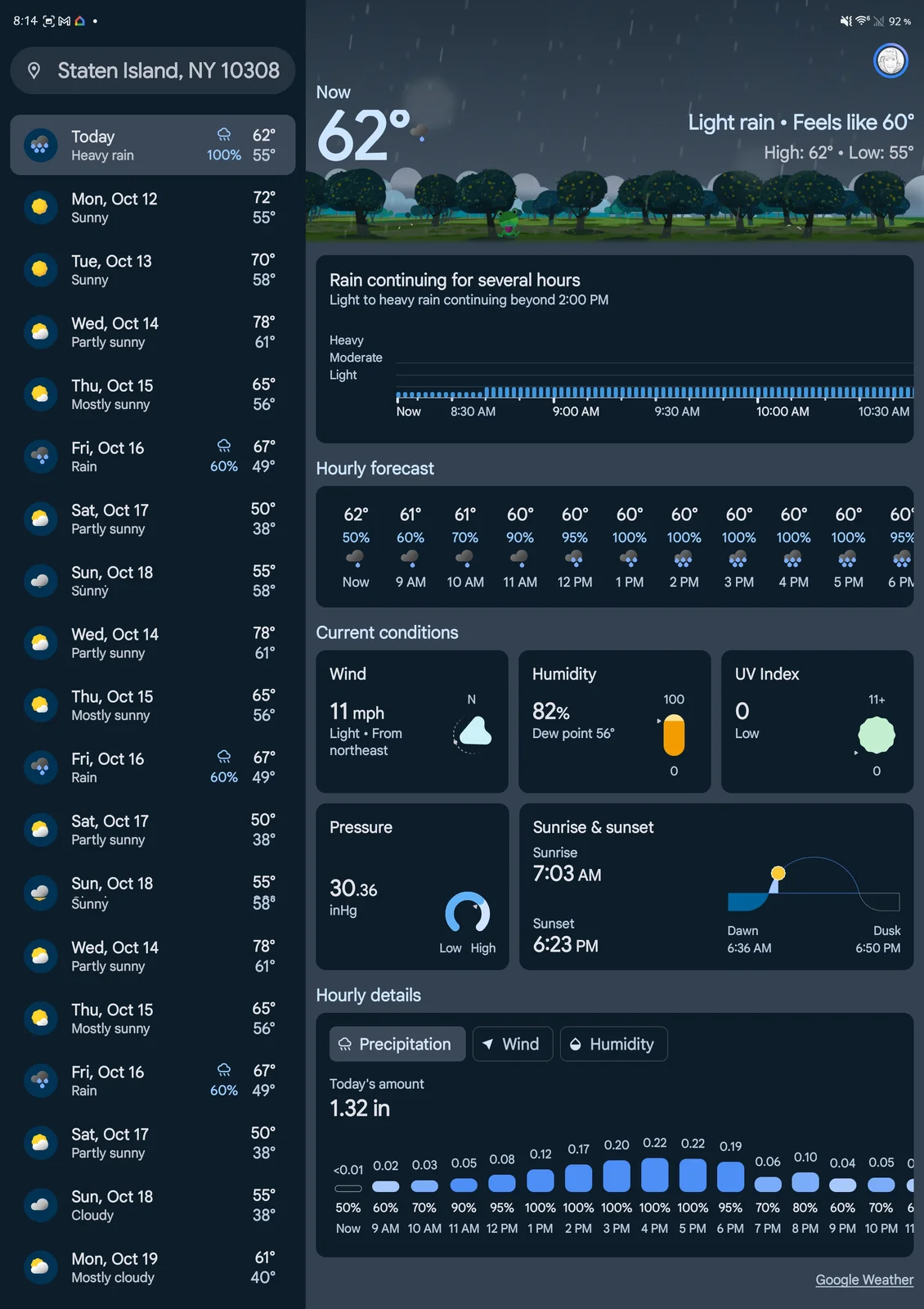Tap the muted sound icon in status bar
The image size is (924, 1309).
[x=846, y=21]
